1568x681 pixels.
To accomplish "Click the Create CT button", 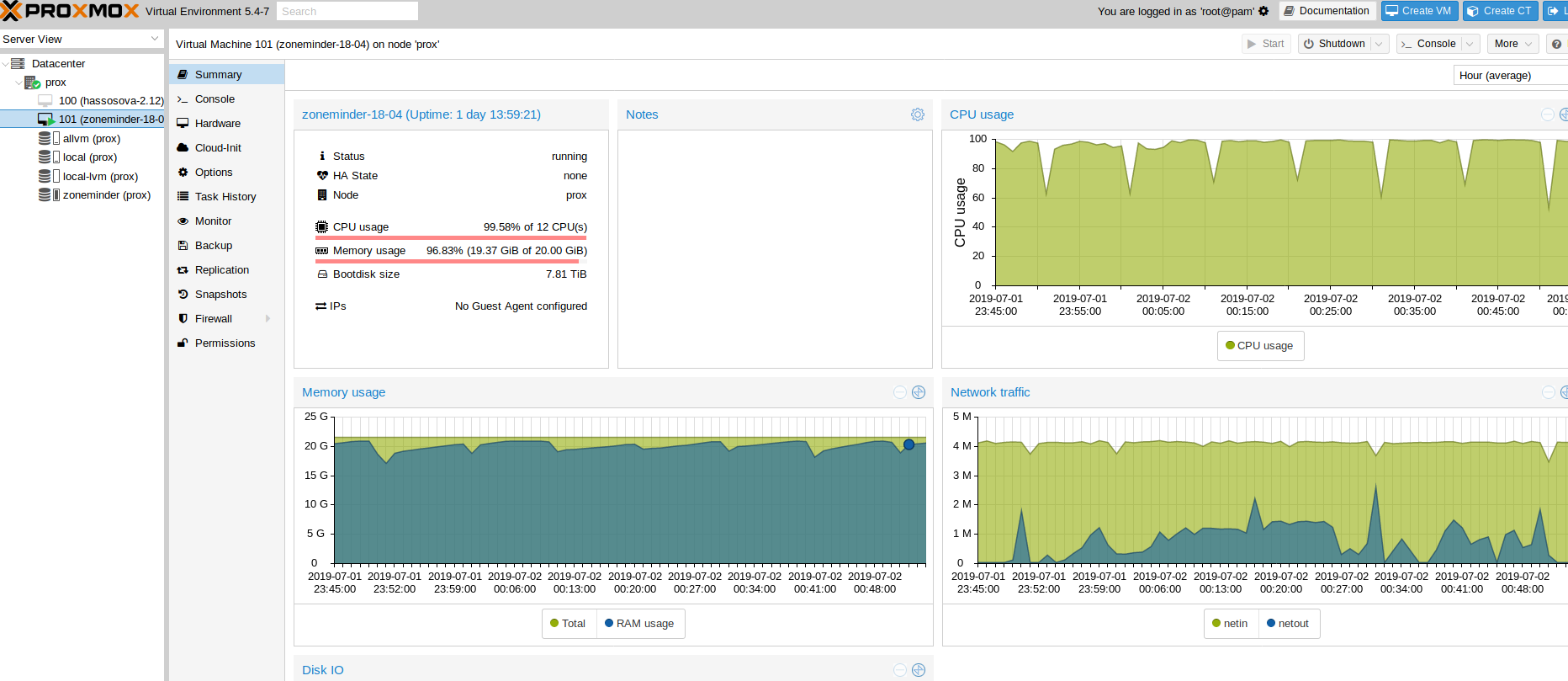I will tap(1500, 11).
